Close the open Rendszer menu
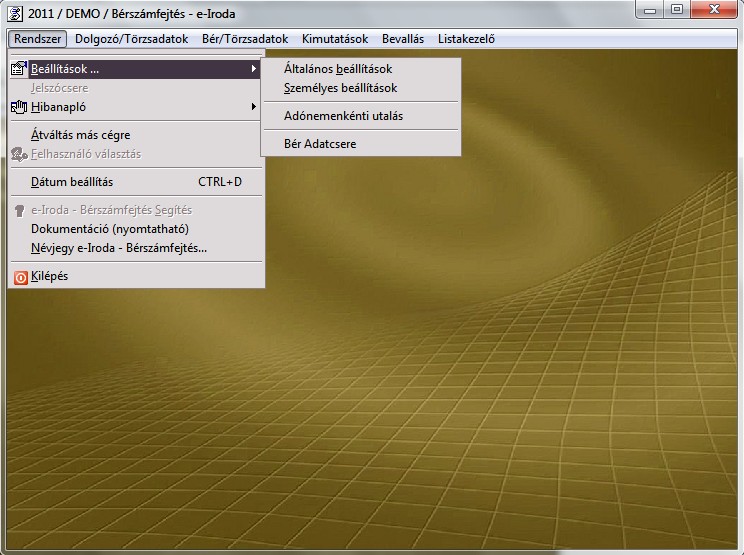 click(x=39, y=39)
